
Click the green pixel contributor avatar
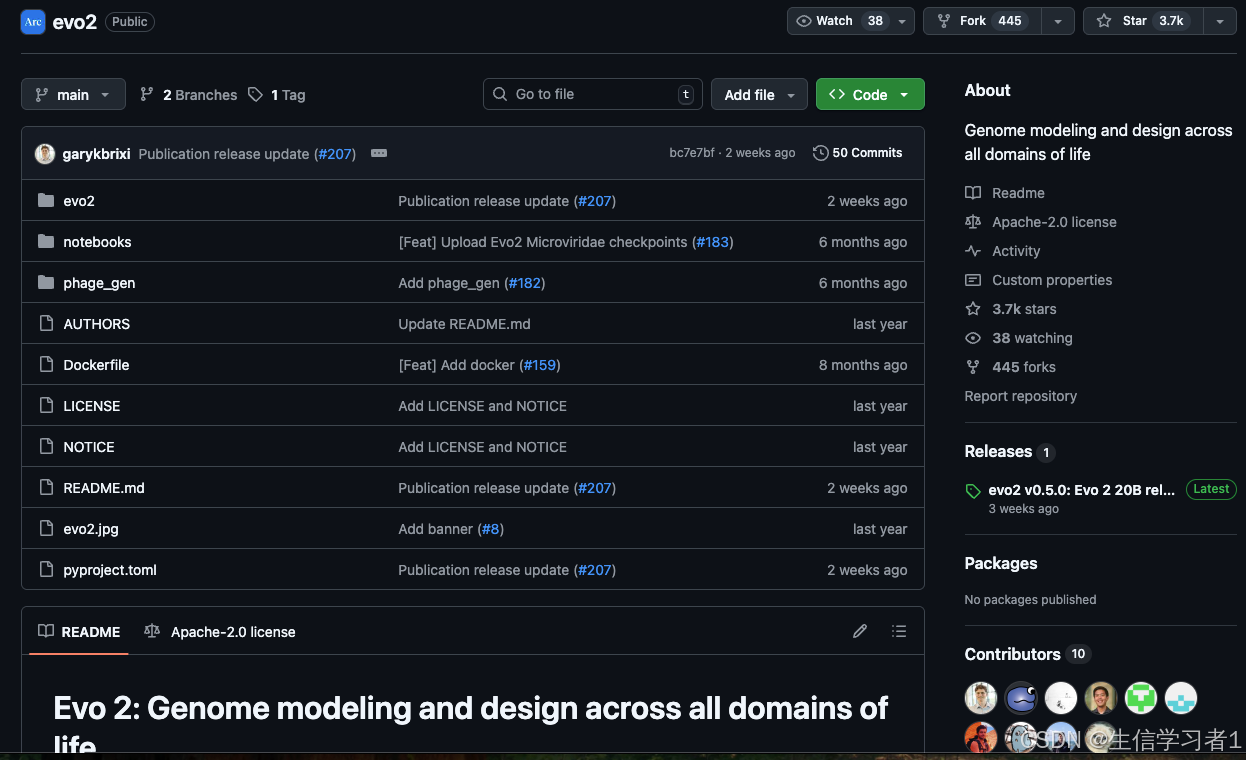(x=1141, y=698)
